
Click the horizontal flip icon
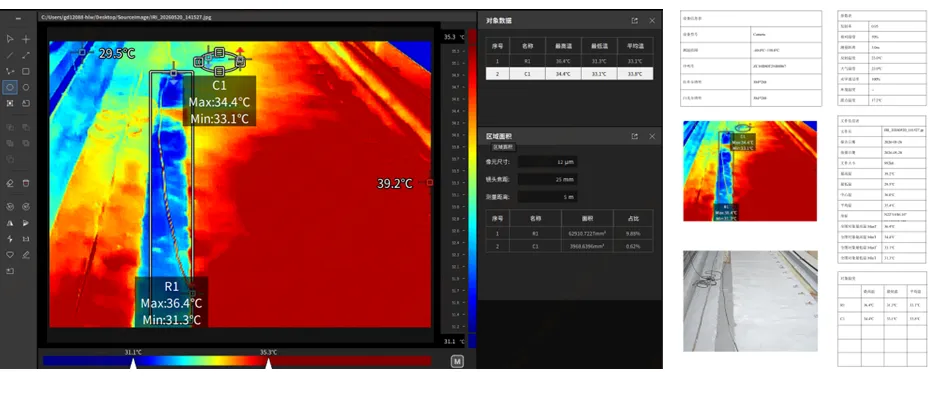click(x=10, y=223)
